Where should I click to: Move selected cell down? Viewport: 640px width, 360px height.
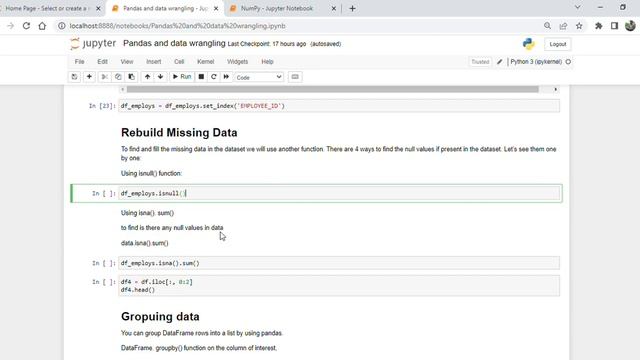click(x=160, y=77)
